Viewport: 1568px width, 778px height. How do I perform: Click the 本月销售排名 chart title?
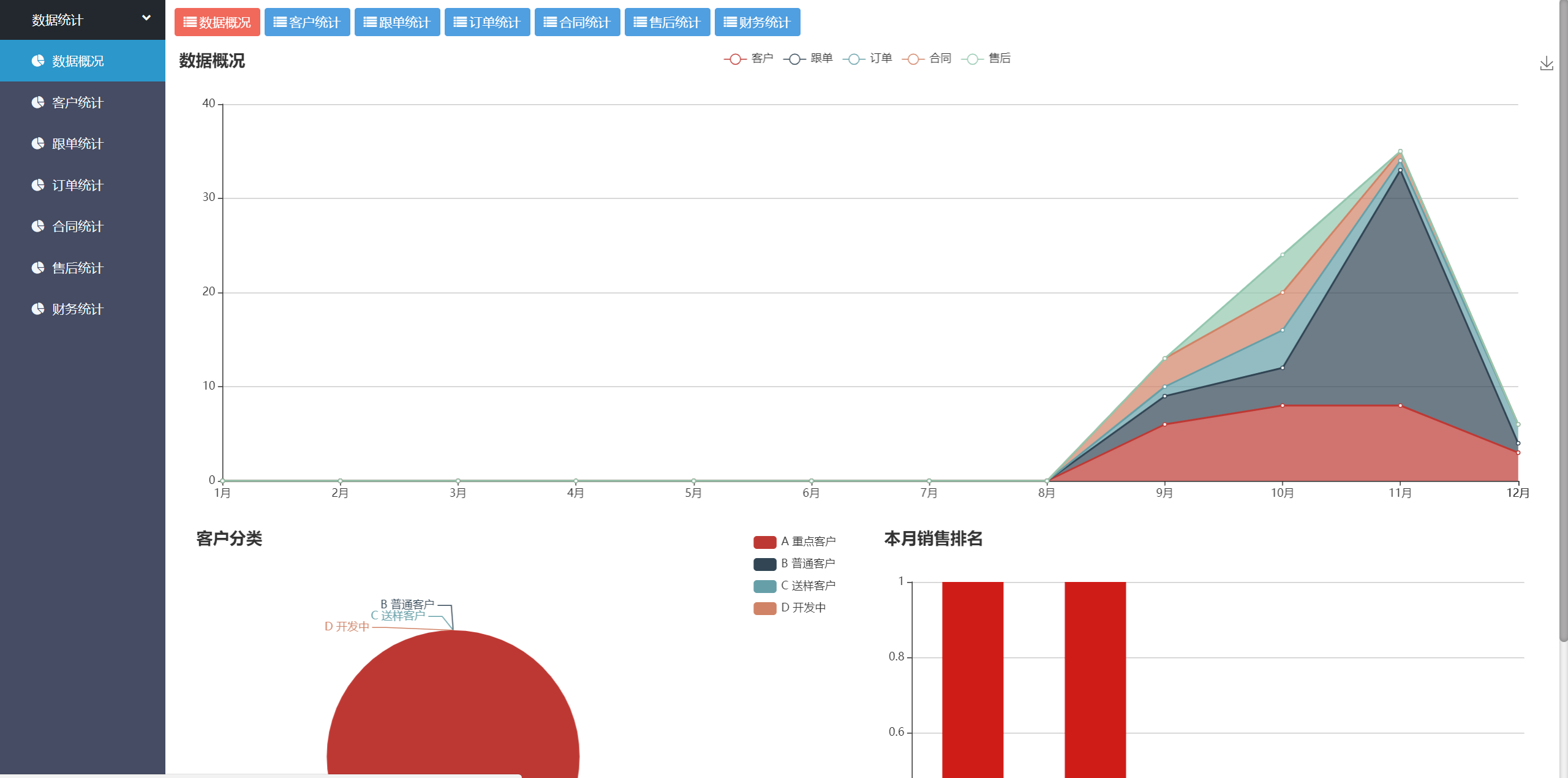coord(933,538)
